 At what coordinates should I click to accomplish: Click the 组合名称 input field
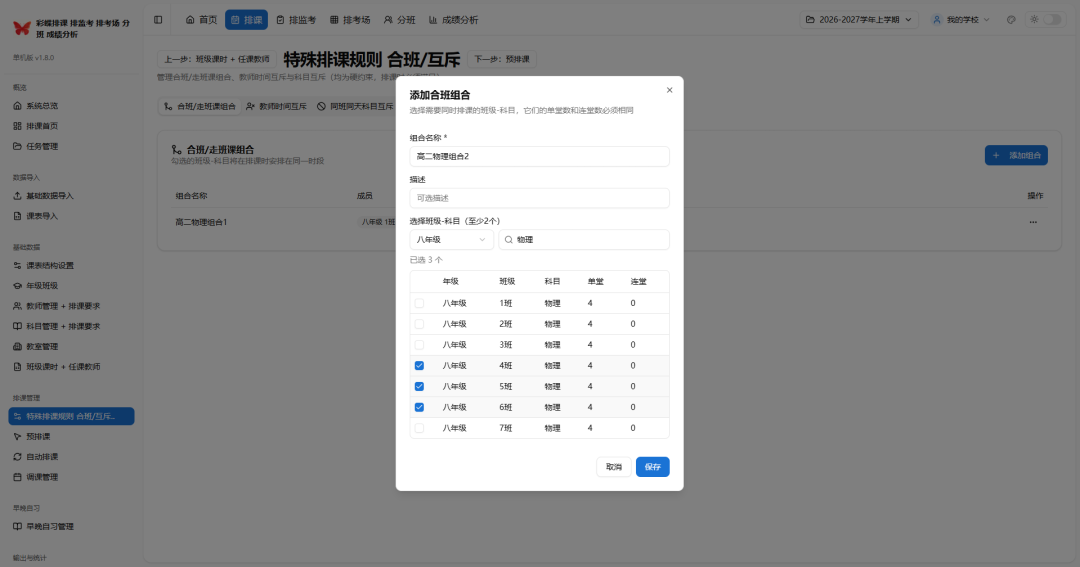(539, 156)
